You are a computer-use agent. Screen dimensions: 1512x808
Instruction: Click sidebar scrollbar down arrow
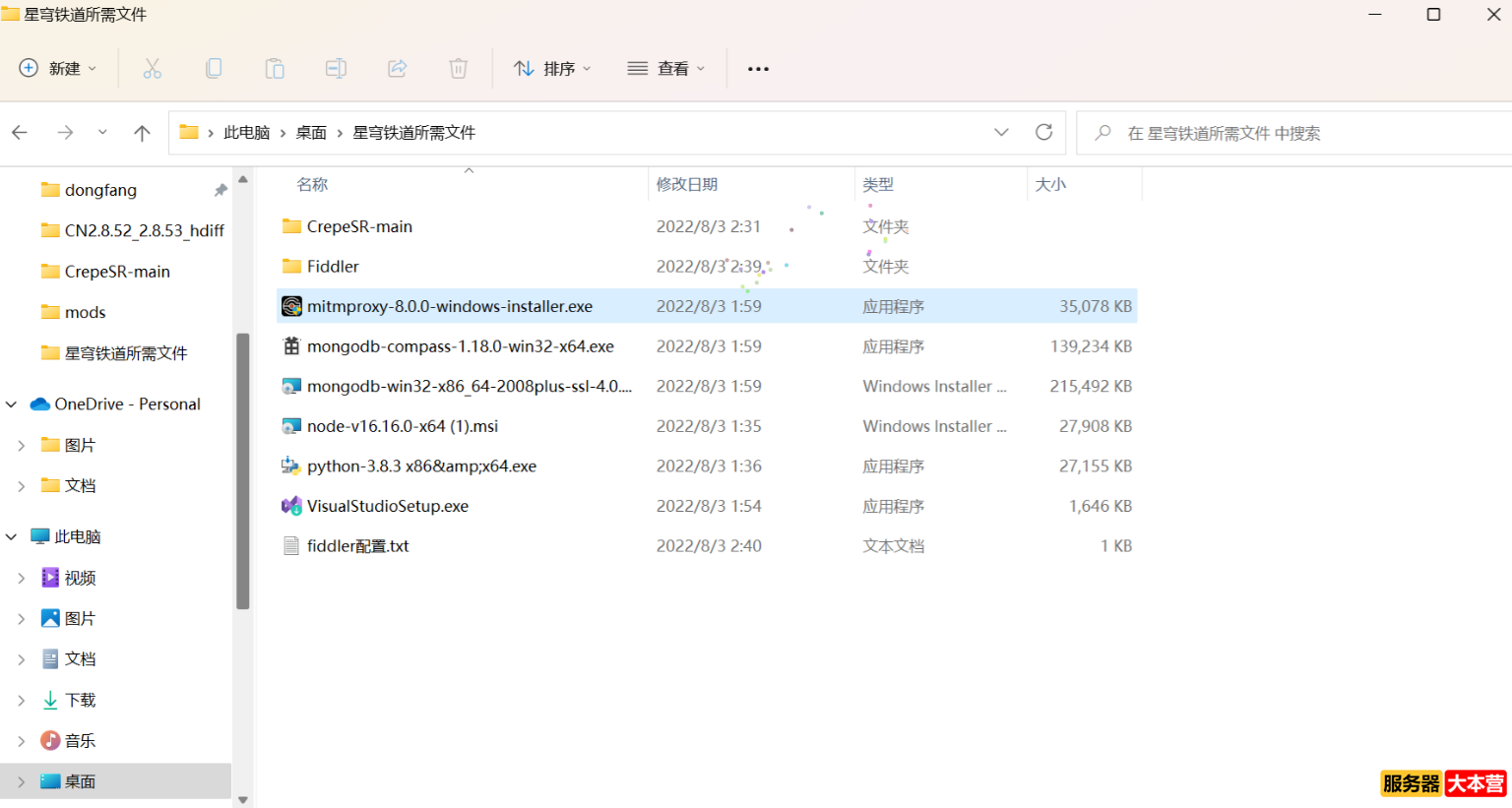(x=243, y=800)
